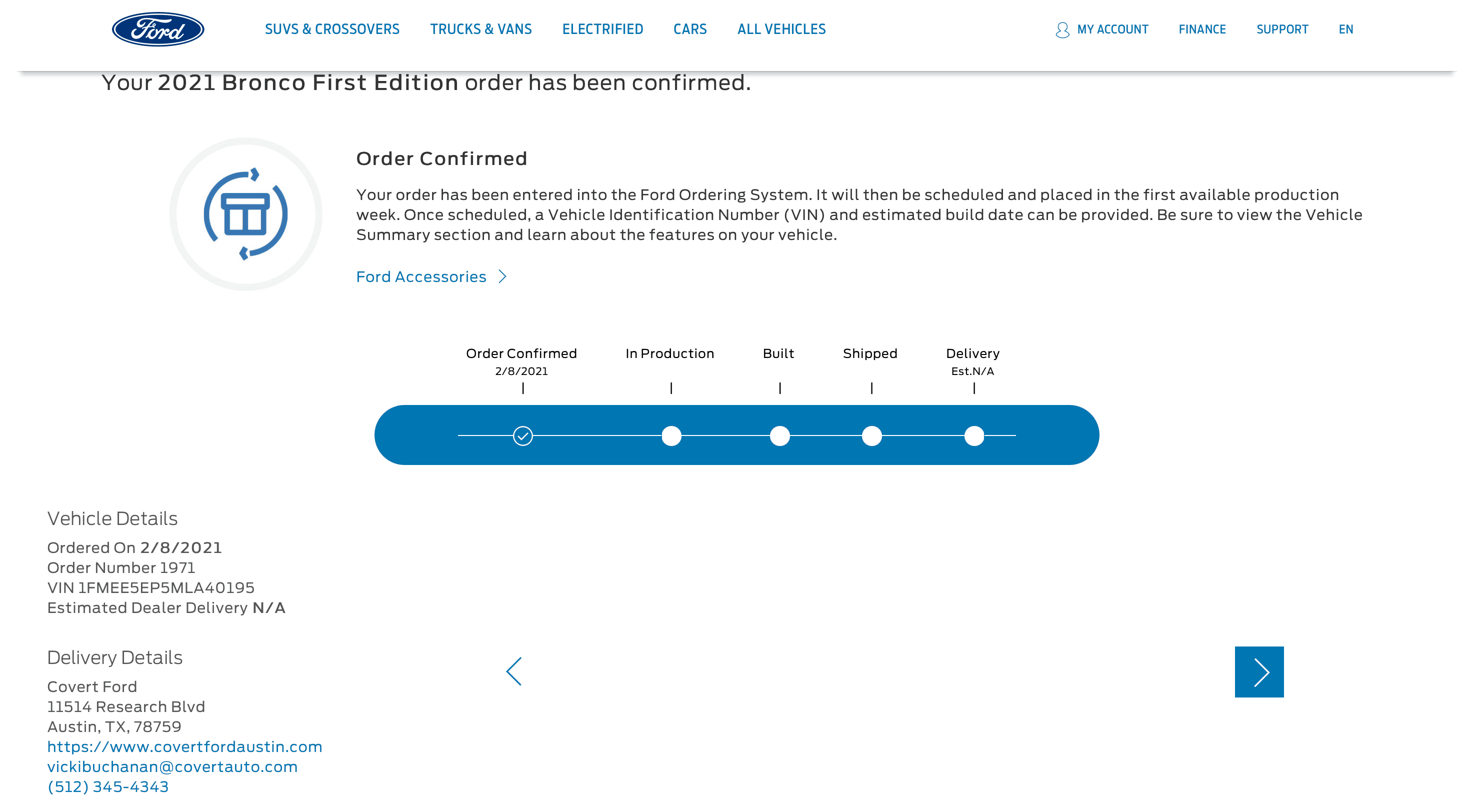
Task: Click the Delivery tracker label
Action: pyautogui.click(x=972, y=353)
